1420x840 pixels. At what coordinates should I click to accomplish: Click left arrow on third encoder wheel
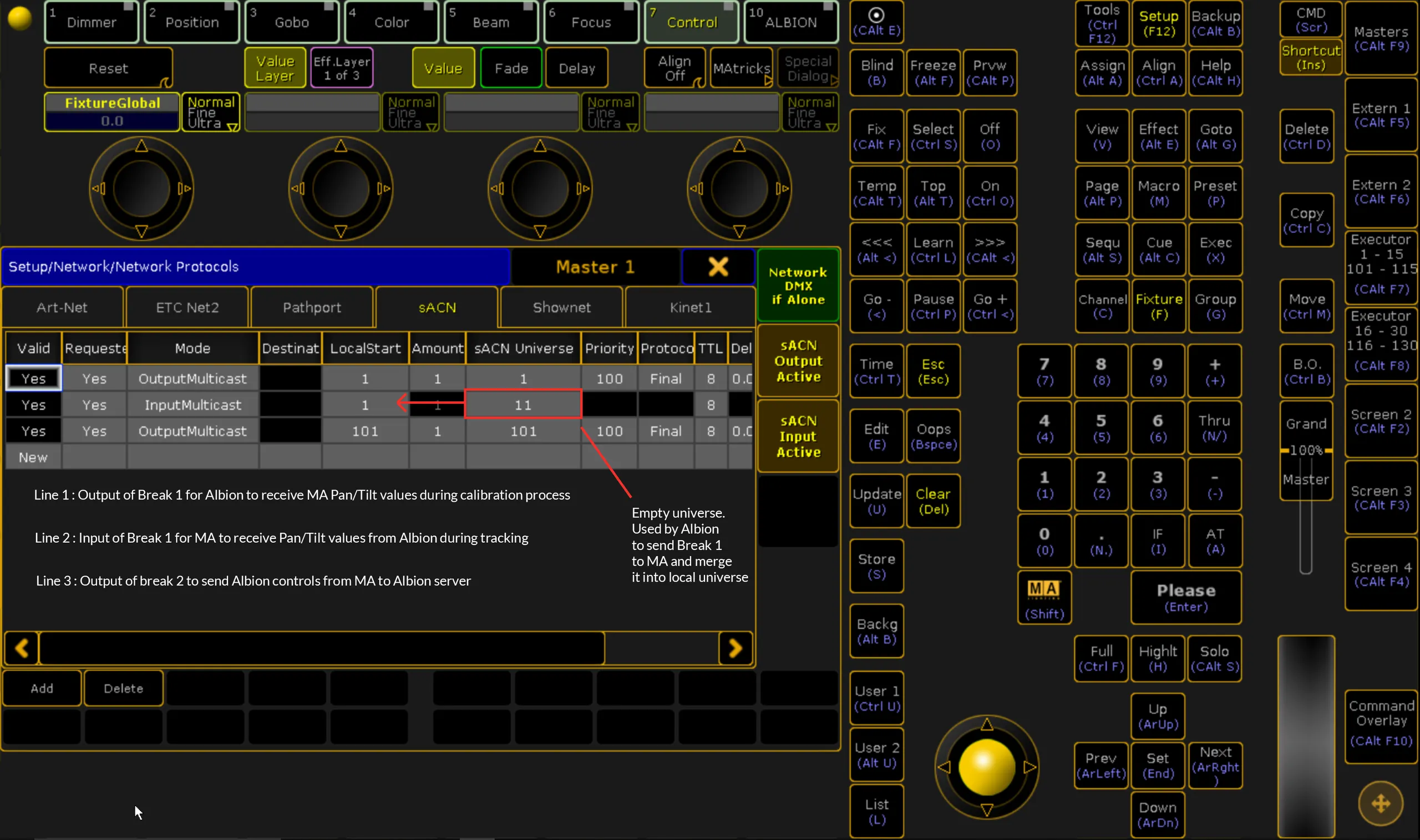(496, 188)
